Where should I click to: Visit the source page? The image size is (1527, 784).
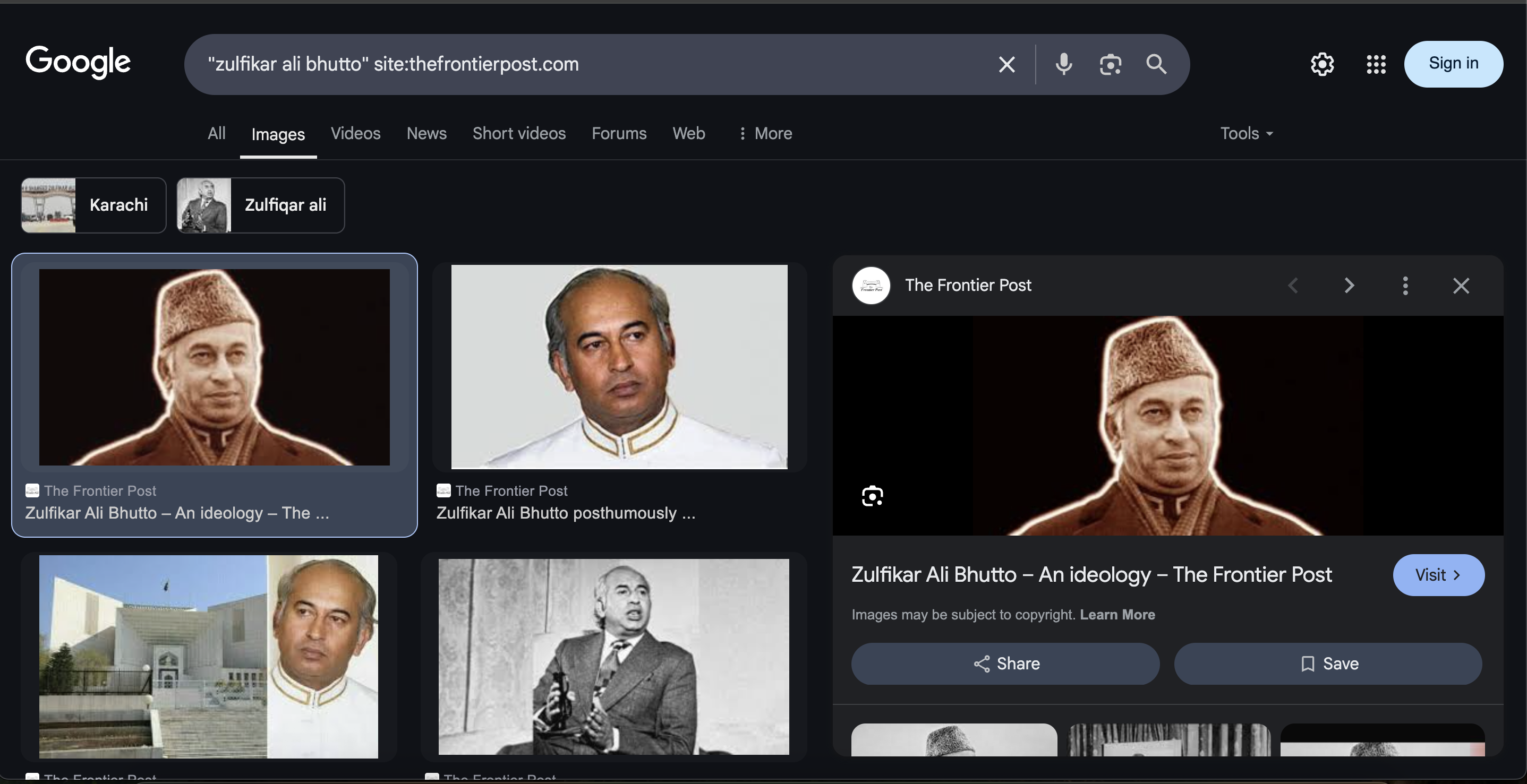click(x=1438, y=575)
